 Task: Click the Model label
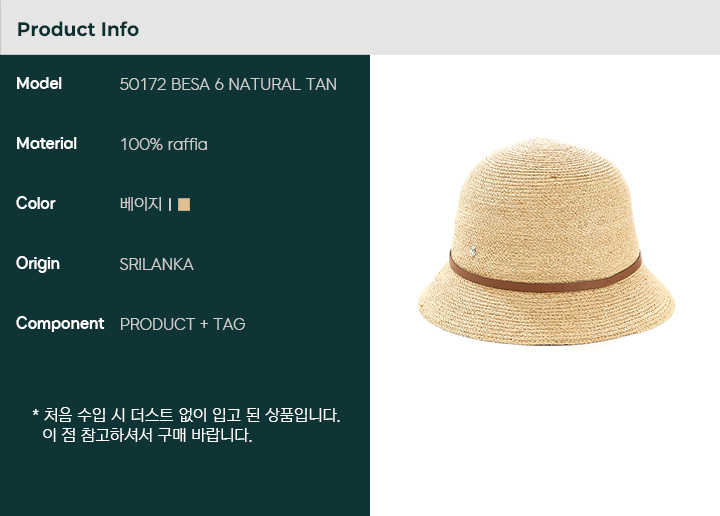[x=39, y=84]
